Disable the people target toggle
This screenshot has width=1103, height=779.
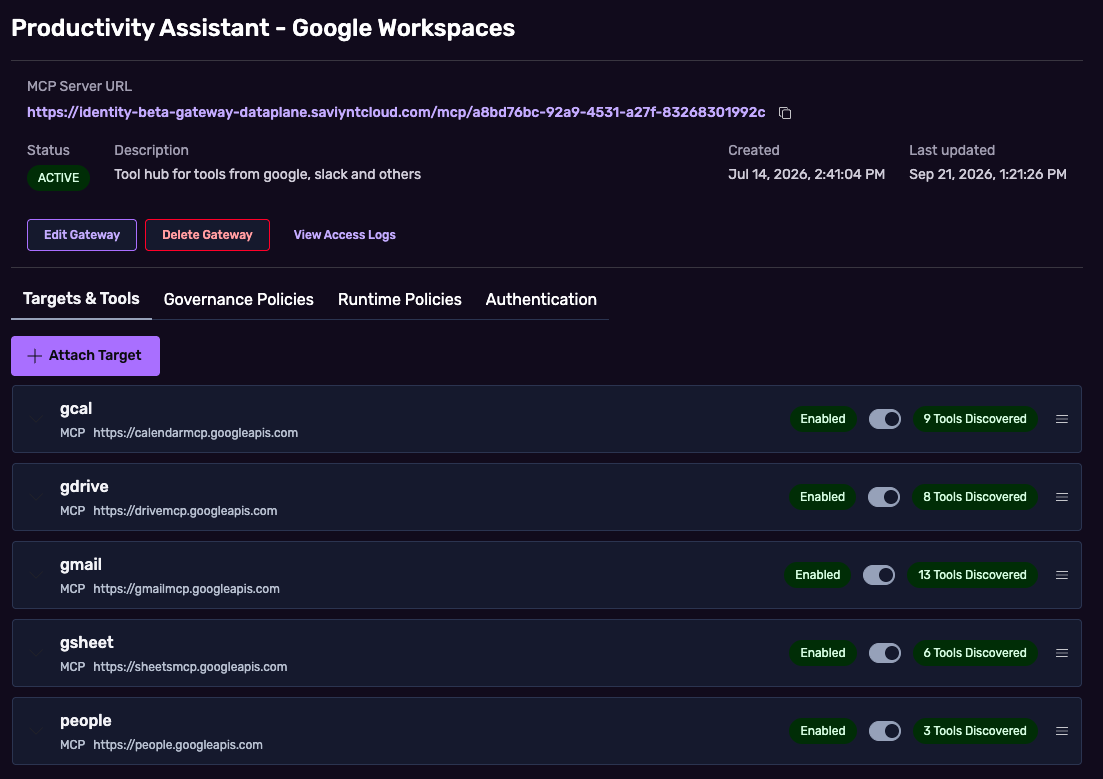[x=885, y=732]
